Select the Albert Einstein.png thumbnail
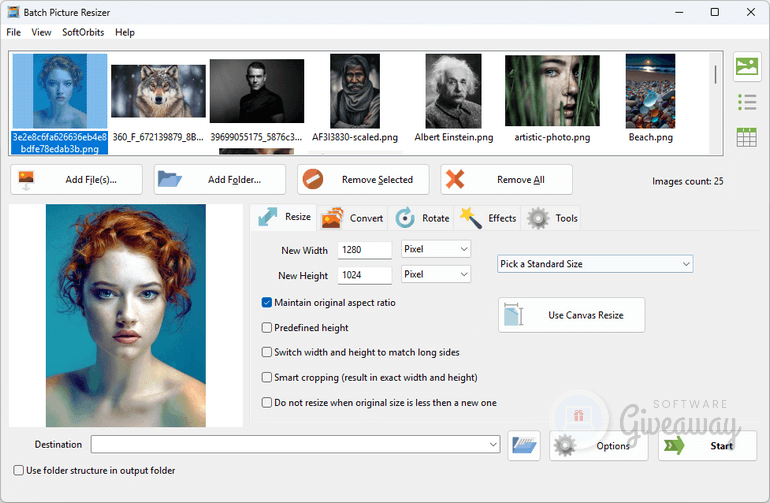This screenshot has width=770, height=503. pos(453,98)
